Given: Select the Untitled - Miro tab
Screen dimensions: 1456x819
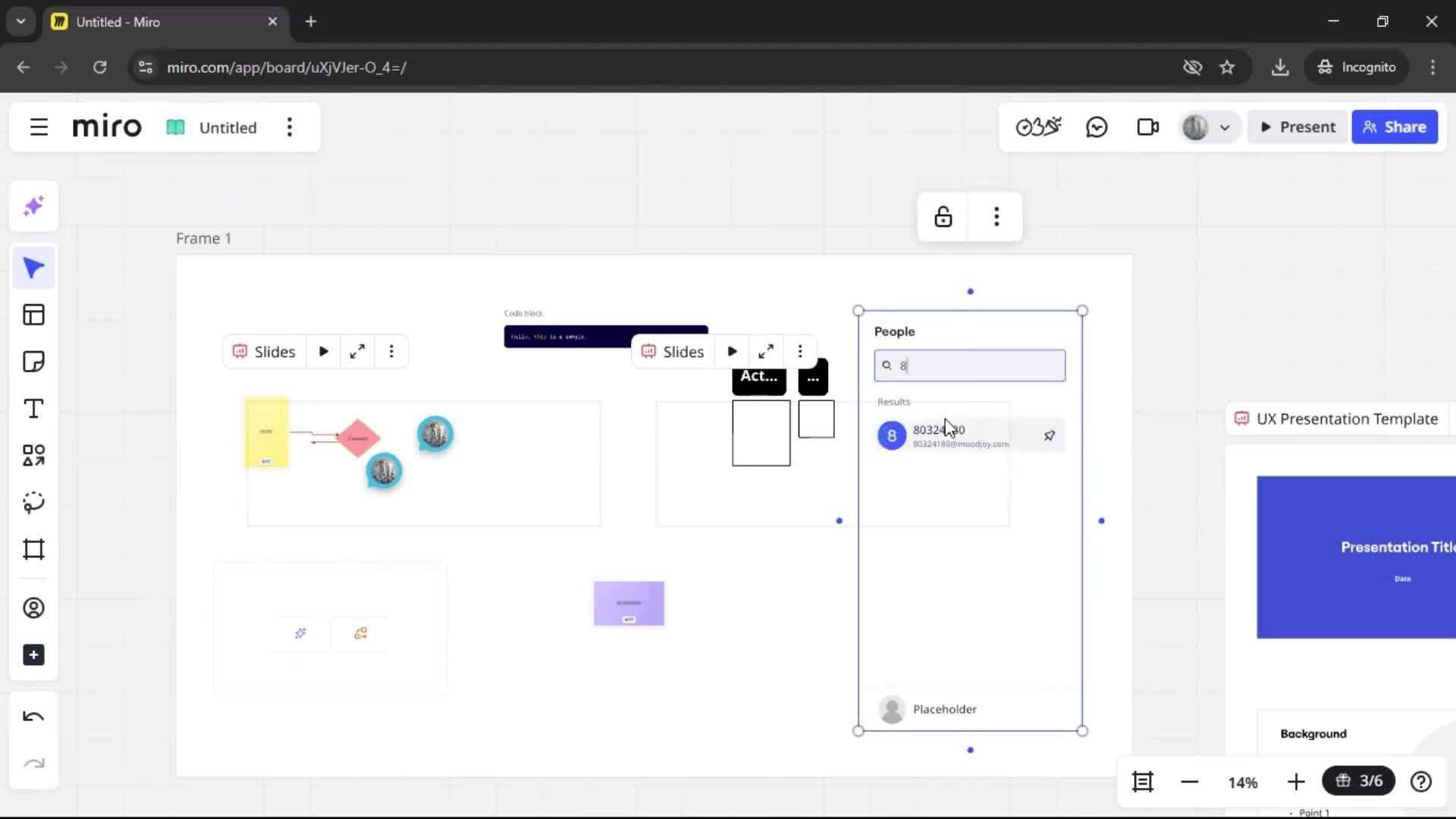Looking at the screenshot, I should click(165, 21).
